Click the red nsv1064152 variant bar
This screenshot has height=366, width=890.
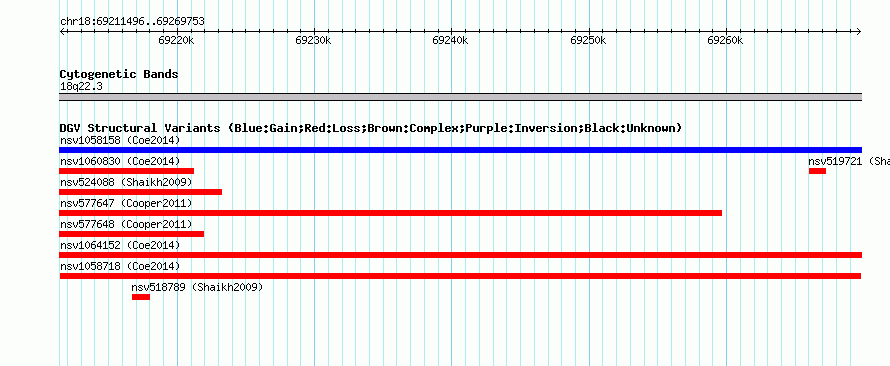point(460,255)
